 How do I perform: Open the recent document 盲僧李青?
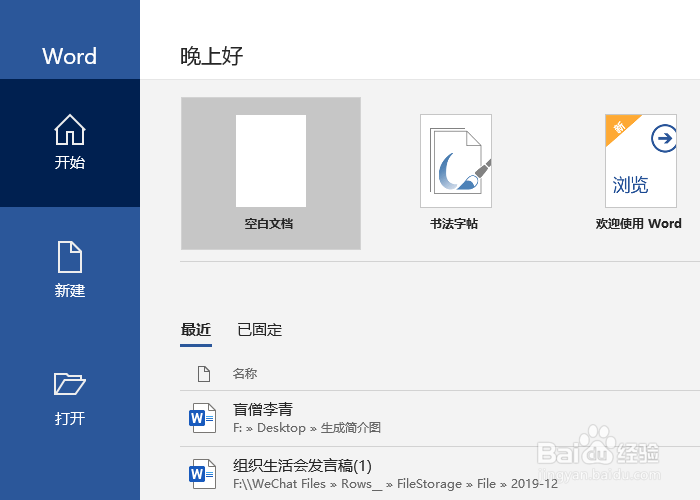440,418
